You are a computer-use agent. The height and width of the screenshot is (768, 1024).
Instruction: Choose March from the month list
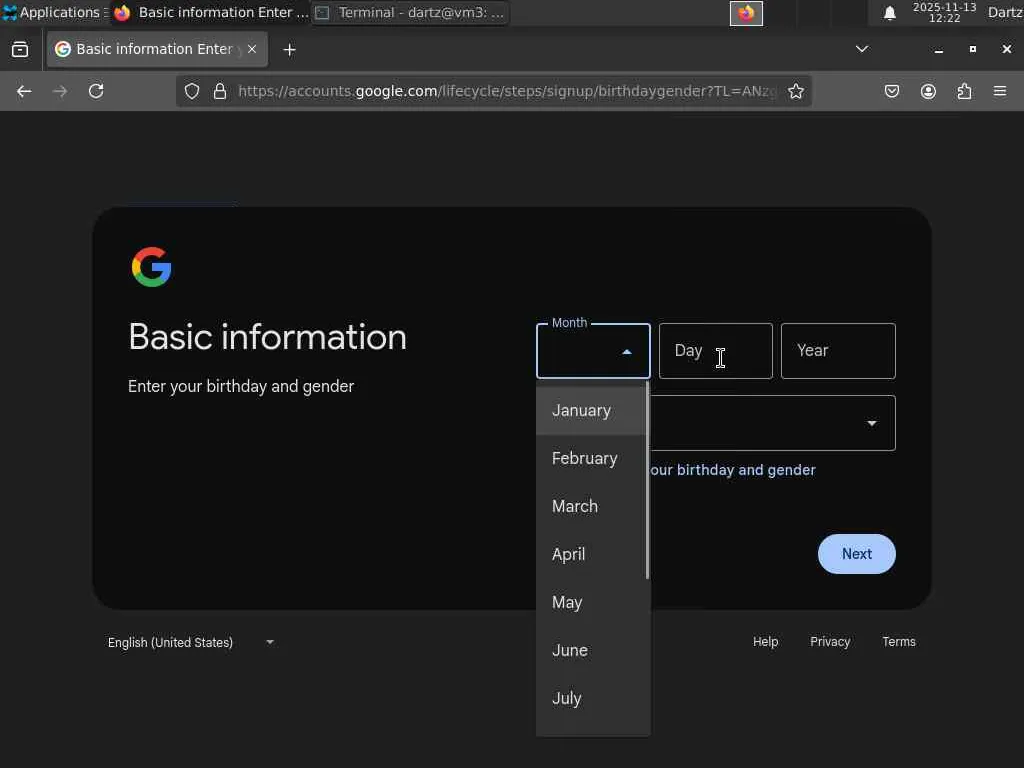592,507
